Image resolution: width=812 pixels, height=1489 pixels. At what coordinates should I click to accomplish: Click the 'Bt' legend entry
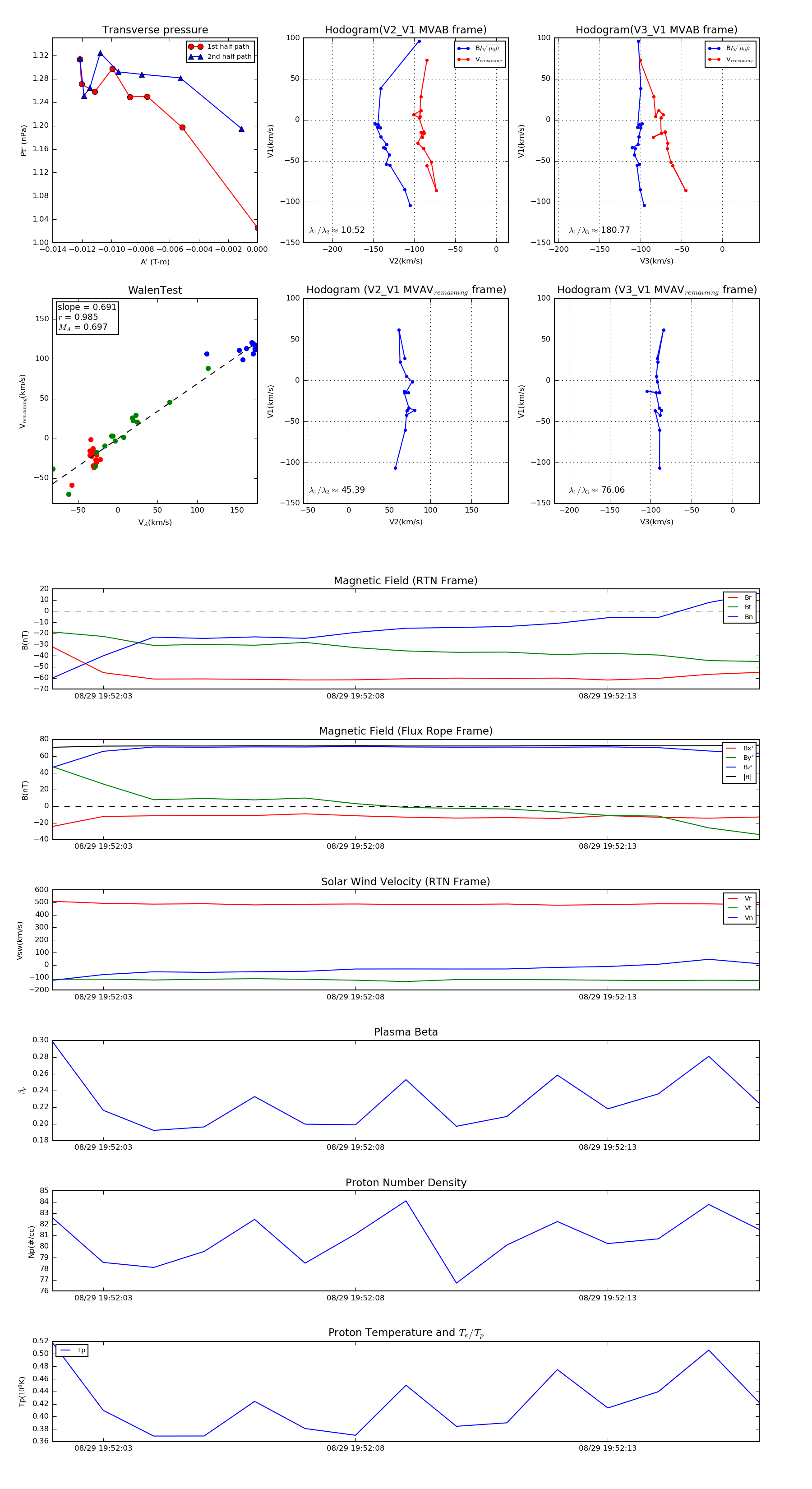point(740,607)
